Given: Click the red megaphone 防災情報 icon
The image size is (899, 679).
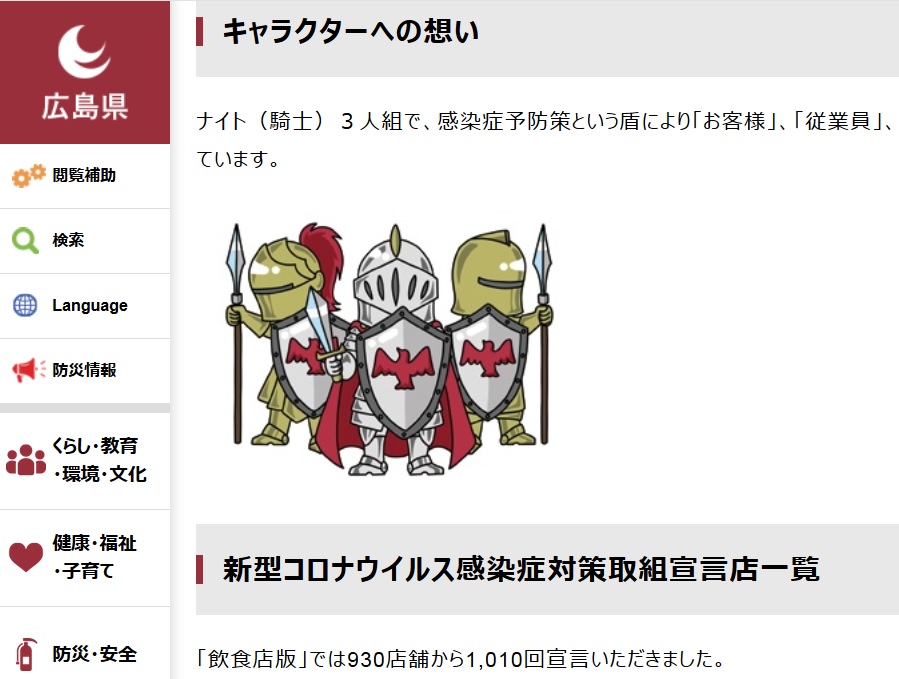Looking at the screenshot, I should (29, 370).
